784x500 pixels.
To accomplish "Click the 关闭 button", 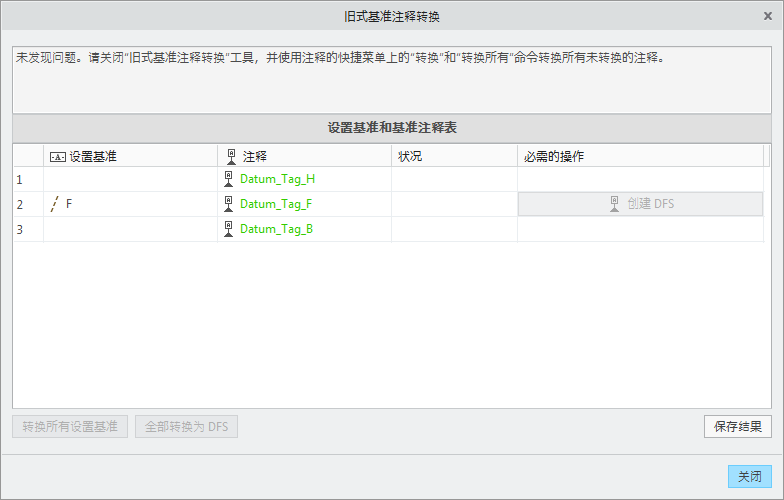I will (749, 477).
